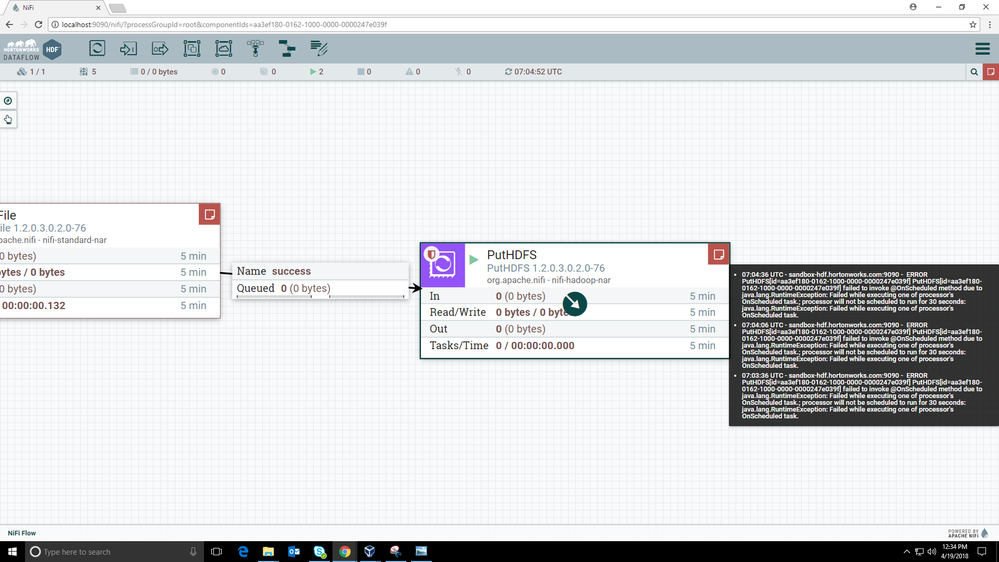Image resolution: width=999 pixels, height=562 pixels.
Task: Click the Output Port toolbar icon
Action: point(160,48)
